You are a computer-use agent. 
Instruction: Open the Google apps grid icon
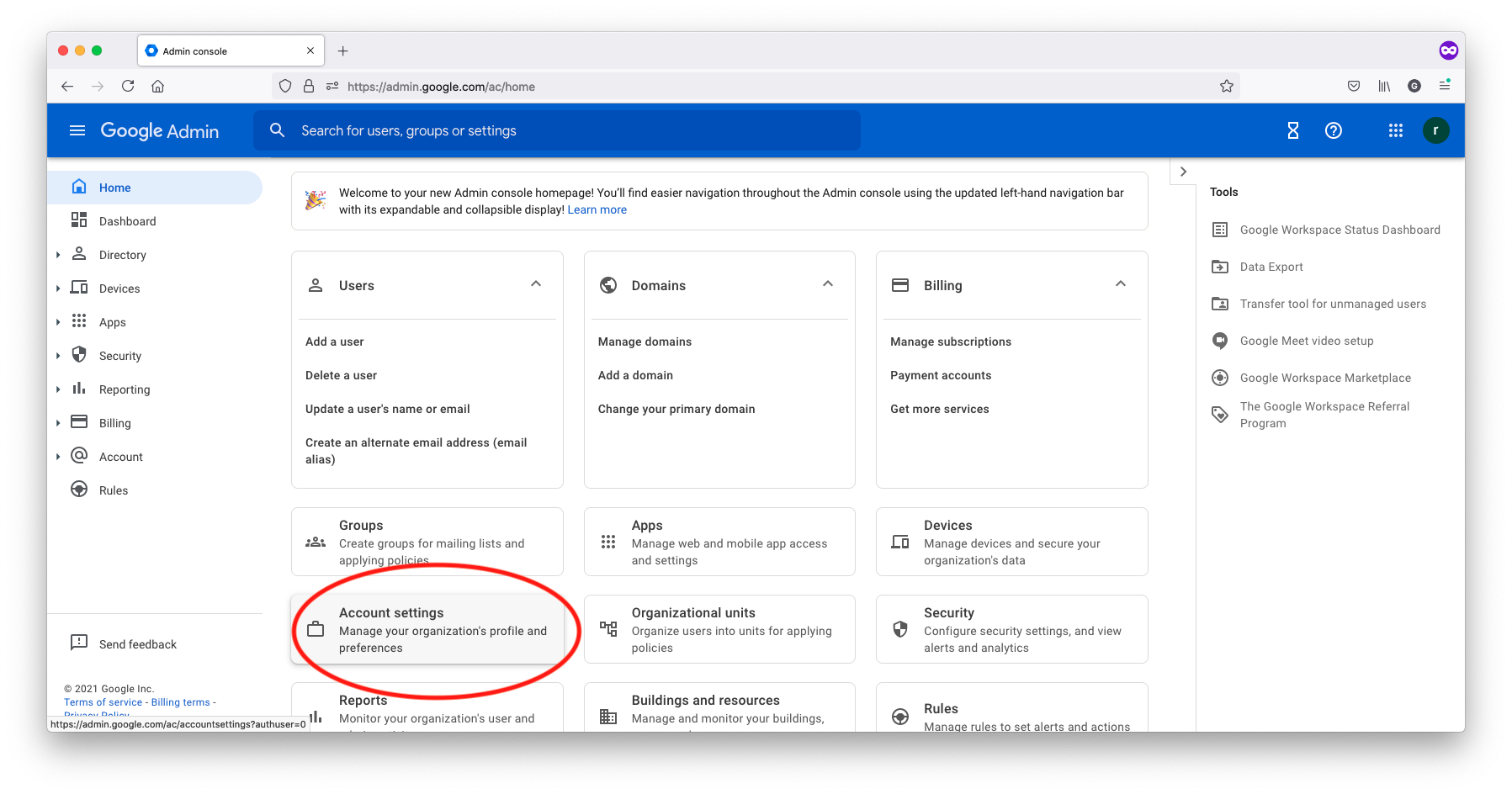coord(1396,130)
